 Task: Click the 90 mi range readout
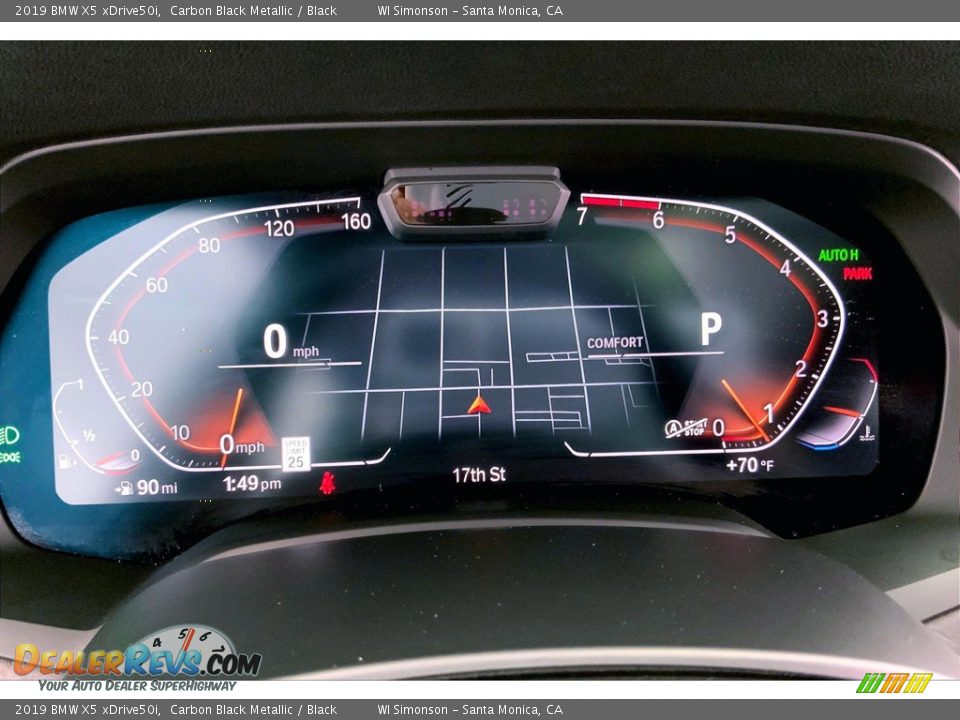(x=157, y=487)
